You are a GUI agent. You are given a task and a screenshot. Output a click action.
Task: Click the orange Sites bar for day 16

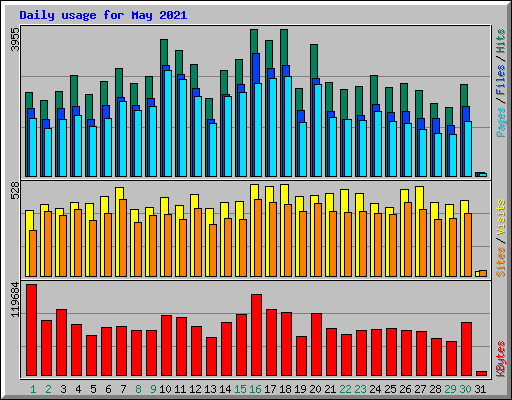[x=258, y=238]
